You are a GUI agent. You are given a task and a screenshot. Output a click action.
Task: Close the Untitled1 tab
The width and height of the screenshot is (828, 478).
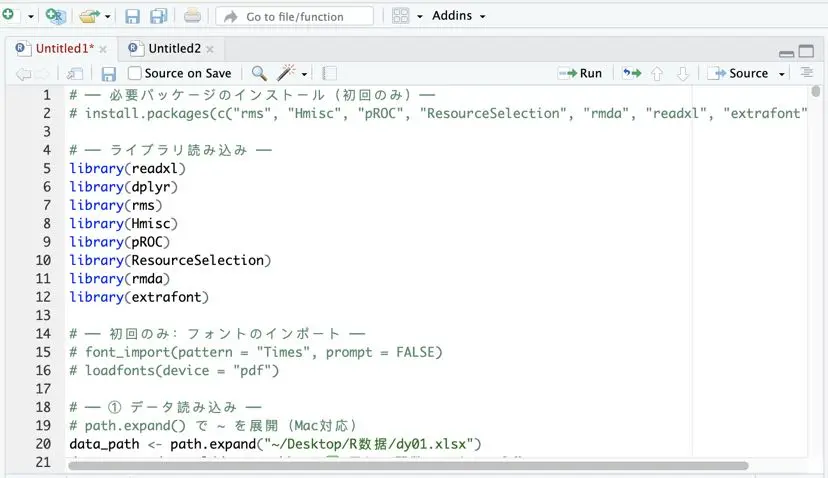click(103, 50)
